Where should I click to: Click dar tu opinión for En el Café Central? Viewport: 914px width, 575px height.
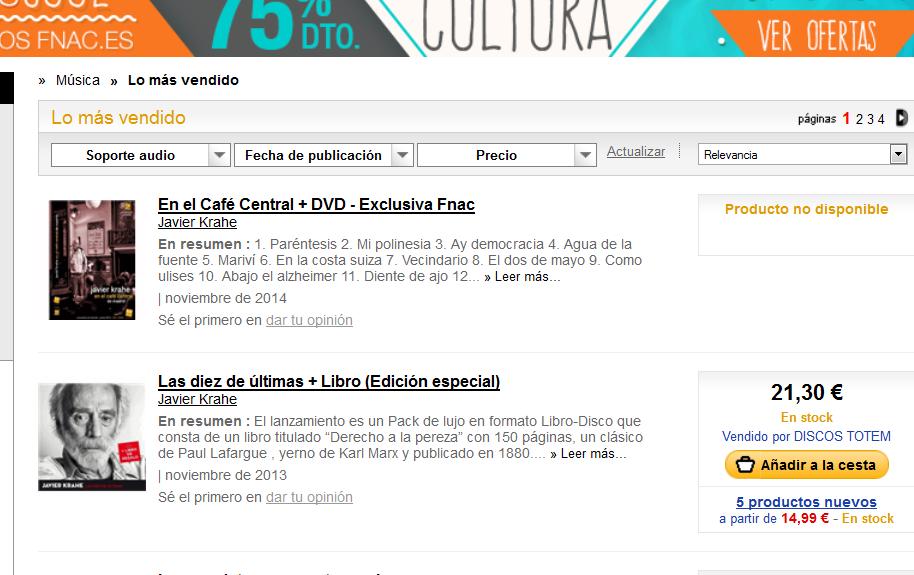pyautogui.click(x=309, y=320)
